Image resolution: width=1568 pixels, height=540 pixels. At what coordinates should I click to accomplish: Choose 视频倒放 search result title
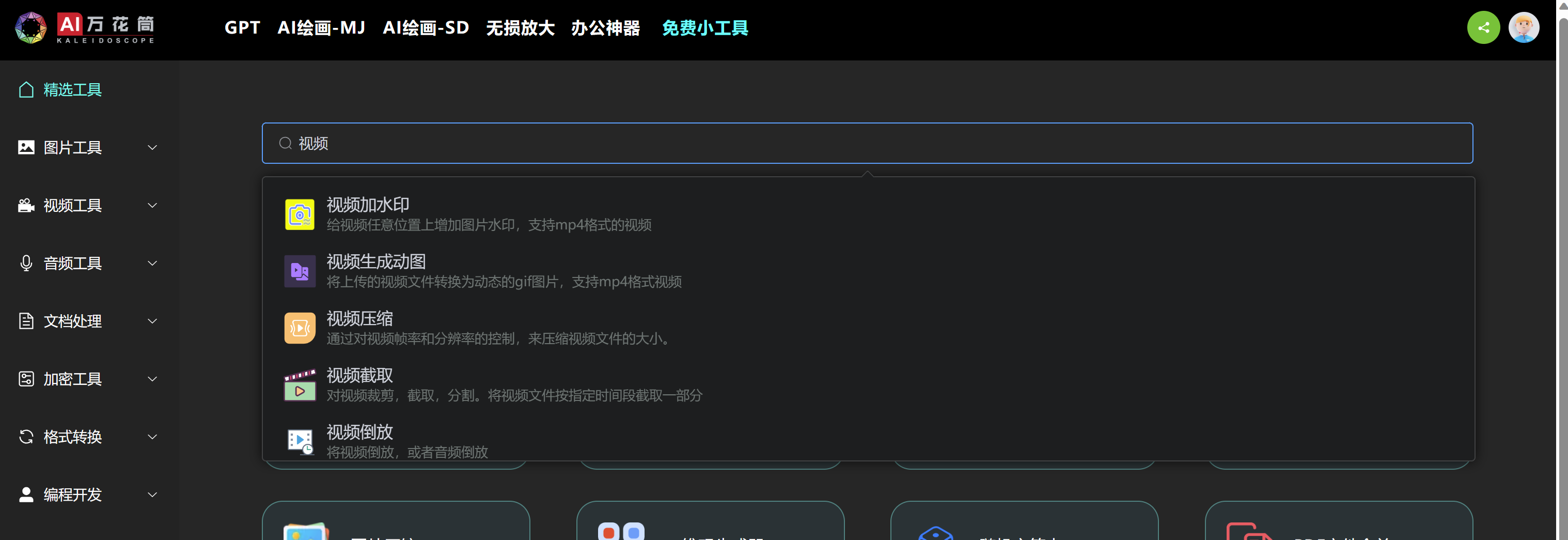point(360,431)
